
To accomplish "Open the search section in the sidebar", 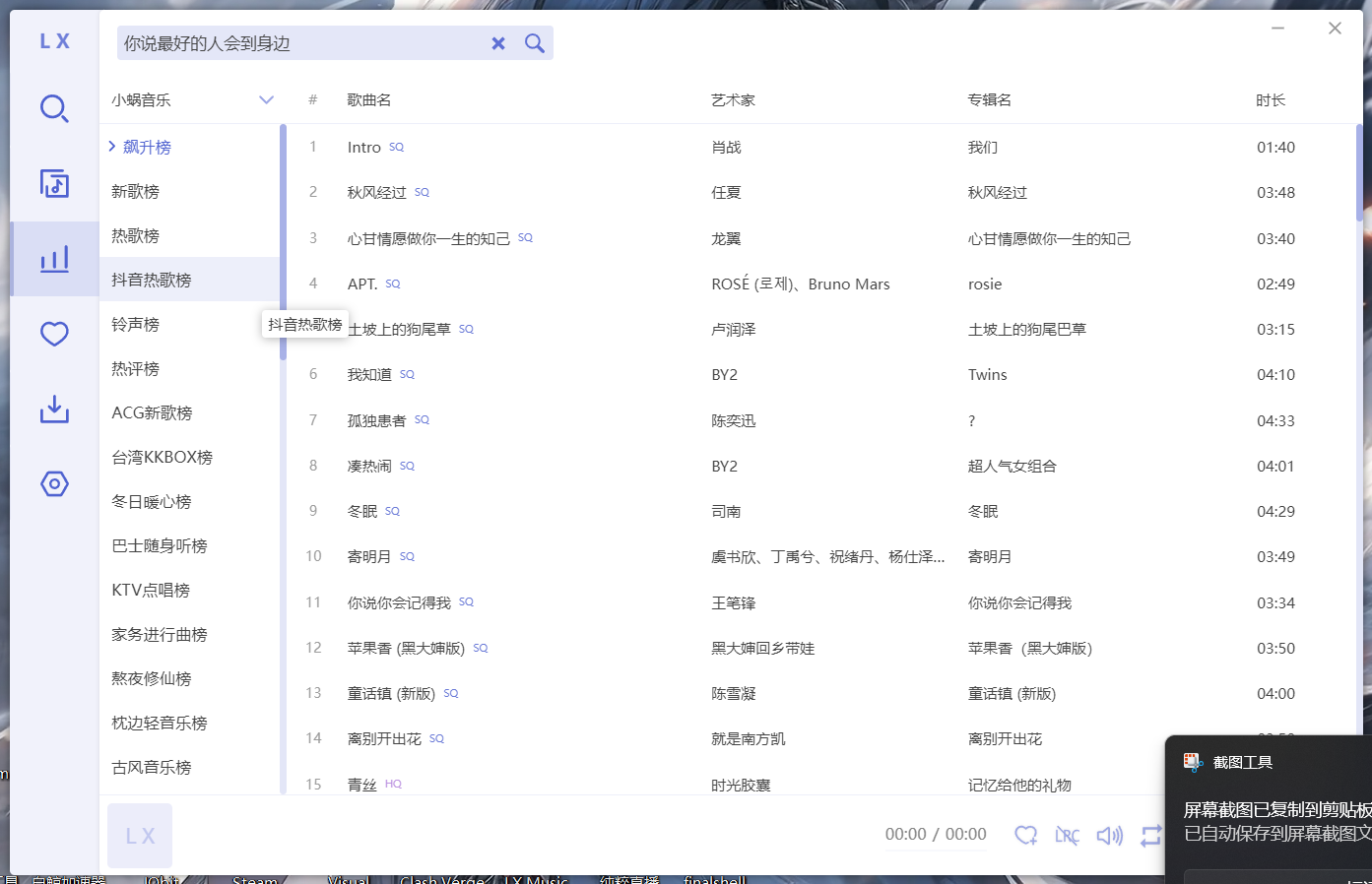I will pyautogui.click(x=54, y=109).
